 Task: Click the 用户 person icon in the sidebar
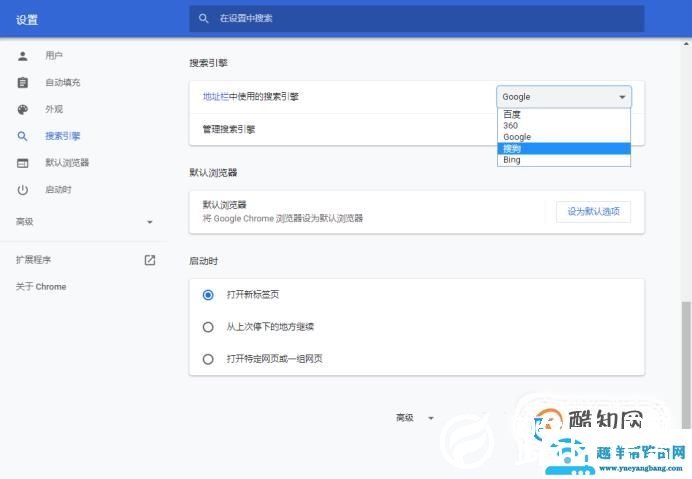(23, 56)
